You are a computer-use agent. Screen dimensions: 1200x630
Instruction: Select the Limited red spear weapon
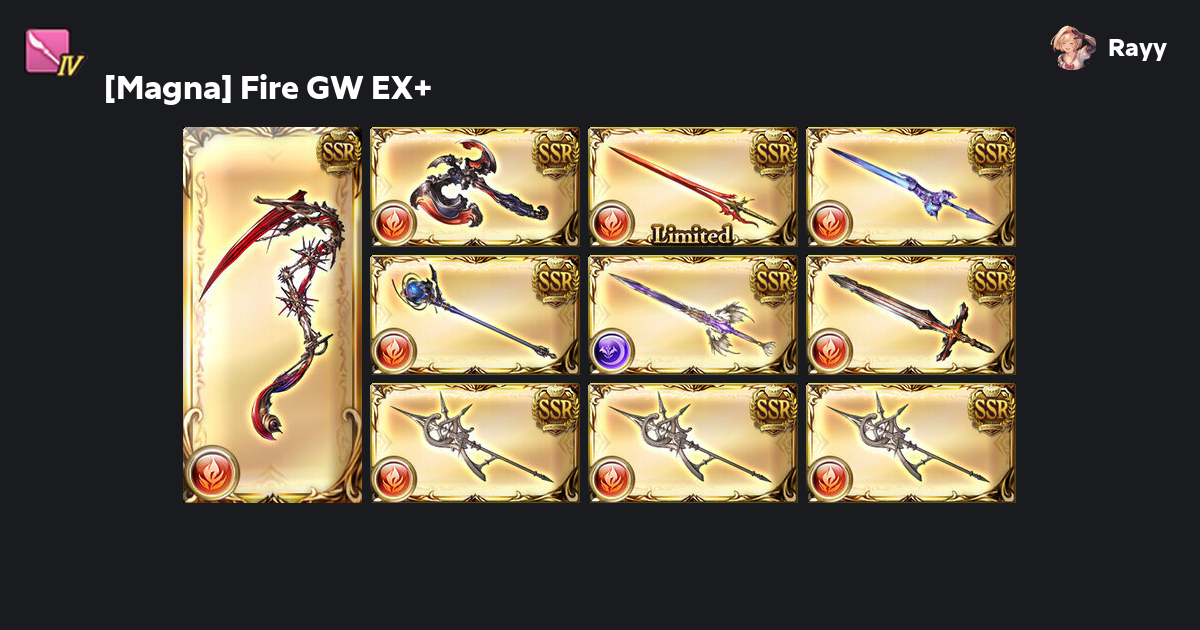pyautogui.click(x=693, y=187)
